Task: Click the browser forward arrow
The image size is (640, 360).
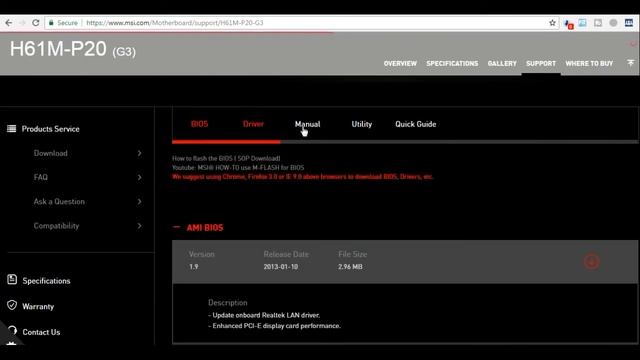Action: [22, 23]
